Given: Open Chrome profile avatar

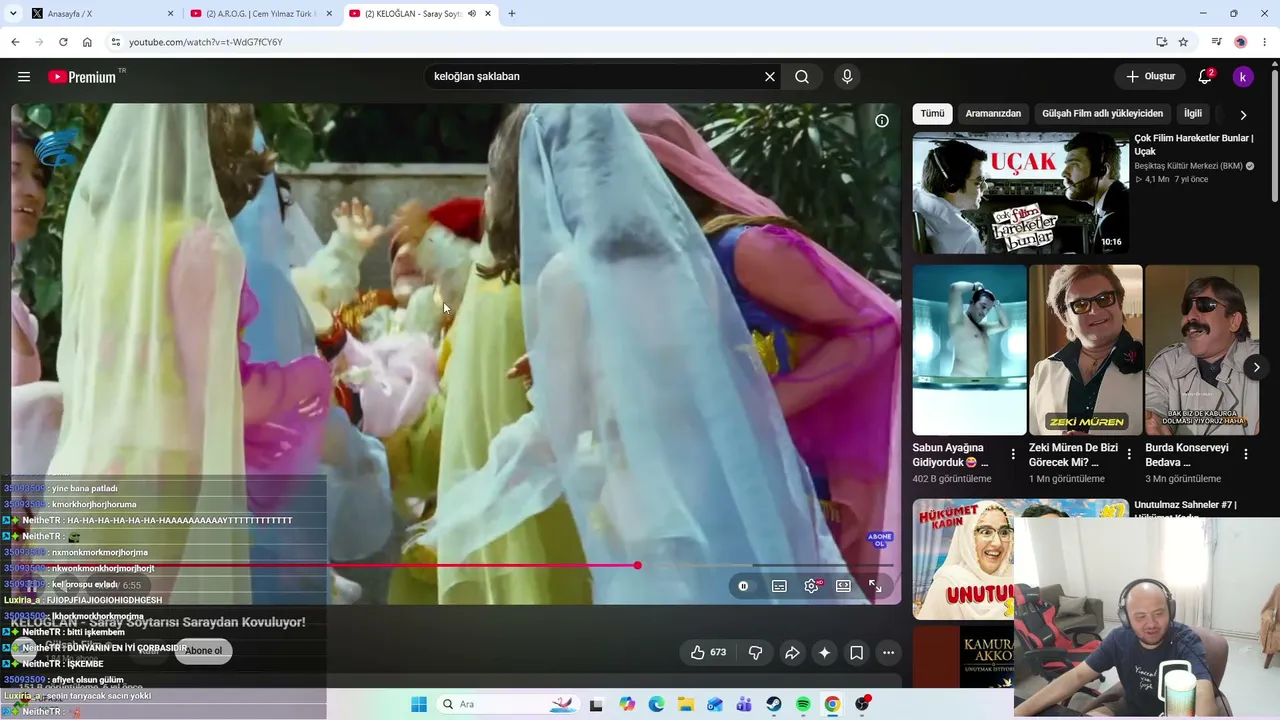Looking at the screenshot, I should click(1240, 42).
